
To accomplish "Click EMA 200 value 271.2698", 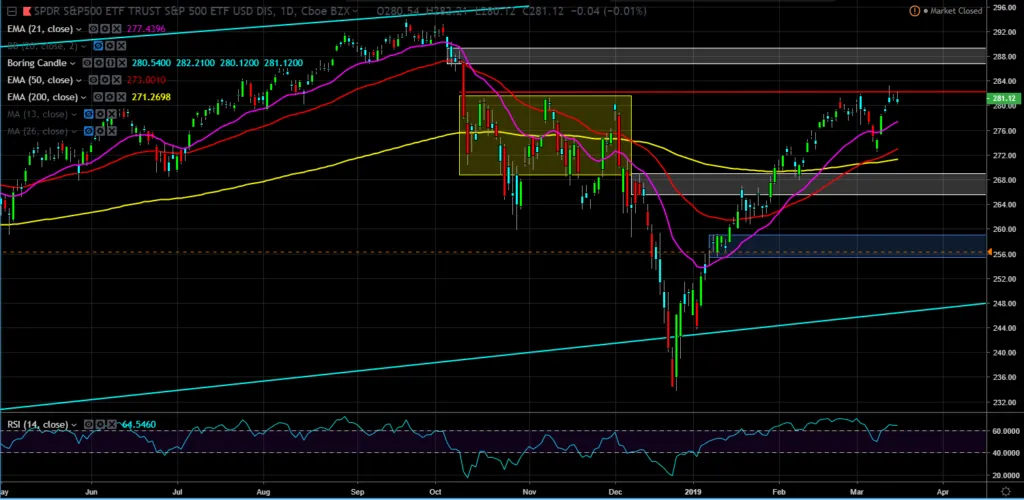I will [x=151, y=97].
